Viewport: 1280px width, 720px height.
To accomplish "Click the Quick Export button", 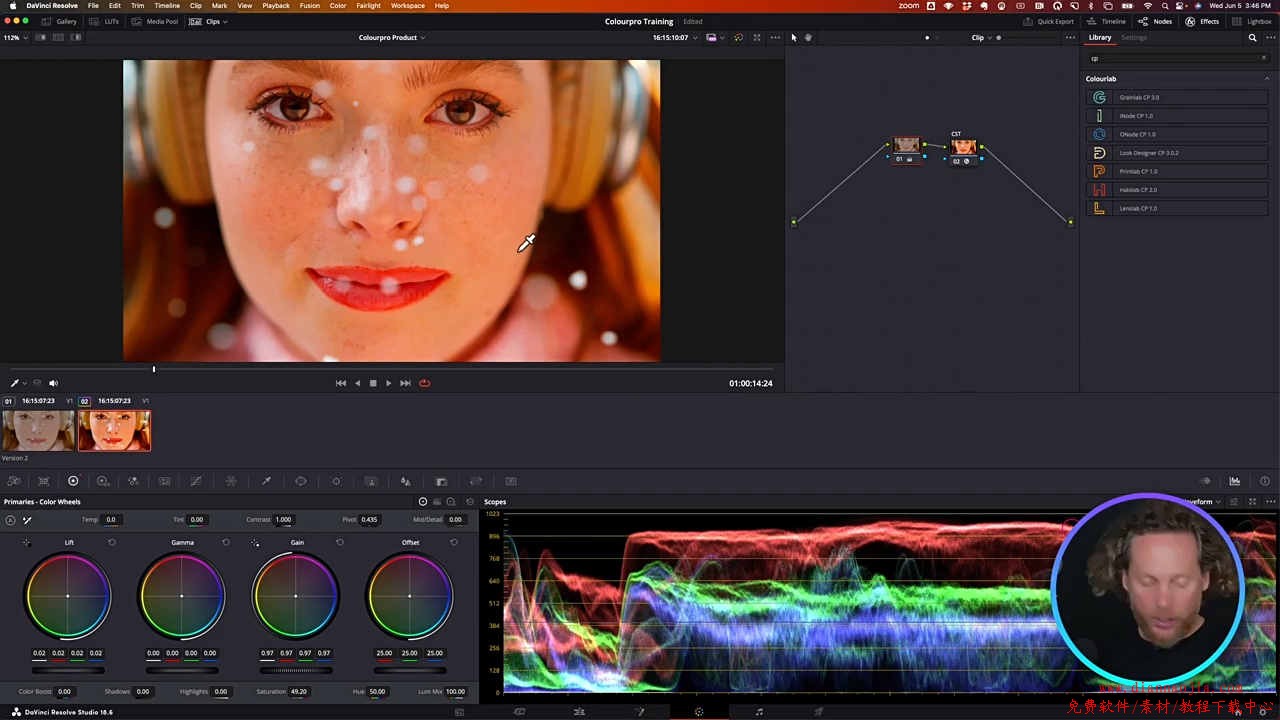I will coord(1049,21).
